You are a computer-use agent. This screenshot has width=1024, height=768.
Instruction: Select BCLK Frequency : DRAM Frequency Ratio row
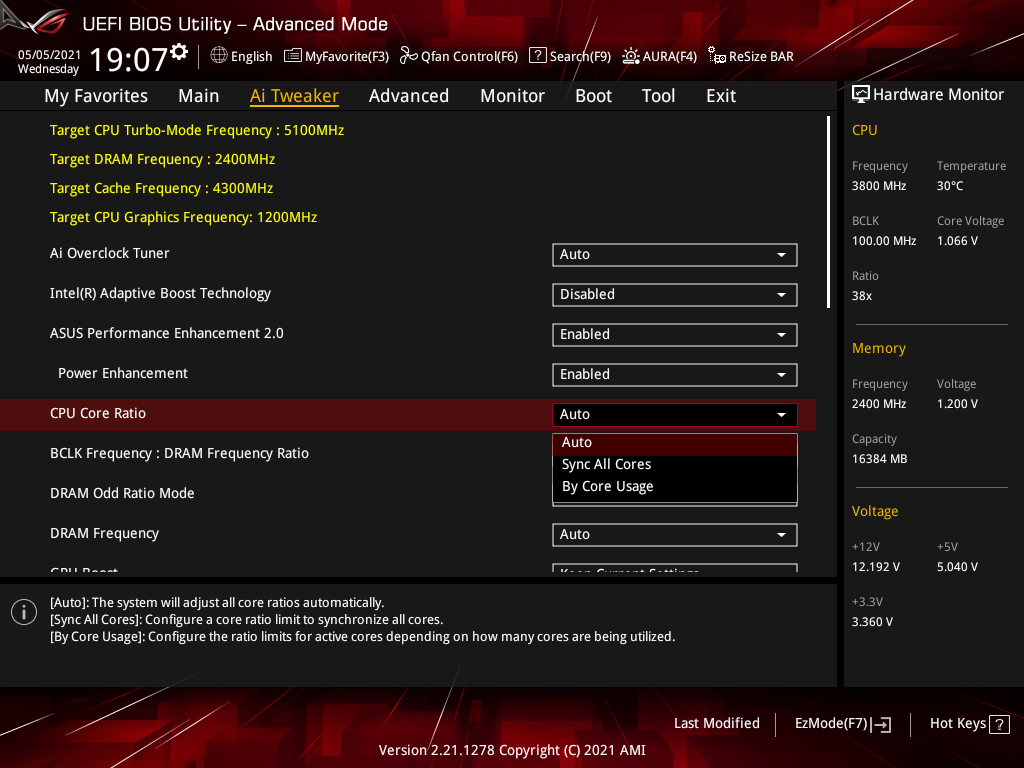[x=180, y=453]
